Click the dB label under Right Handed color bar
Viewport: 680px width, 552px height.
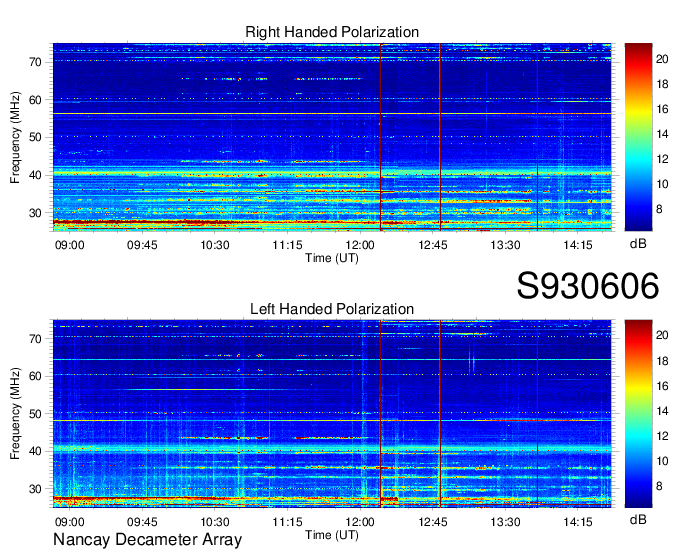(638, 244)
